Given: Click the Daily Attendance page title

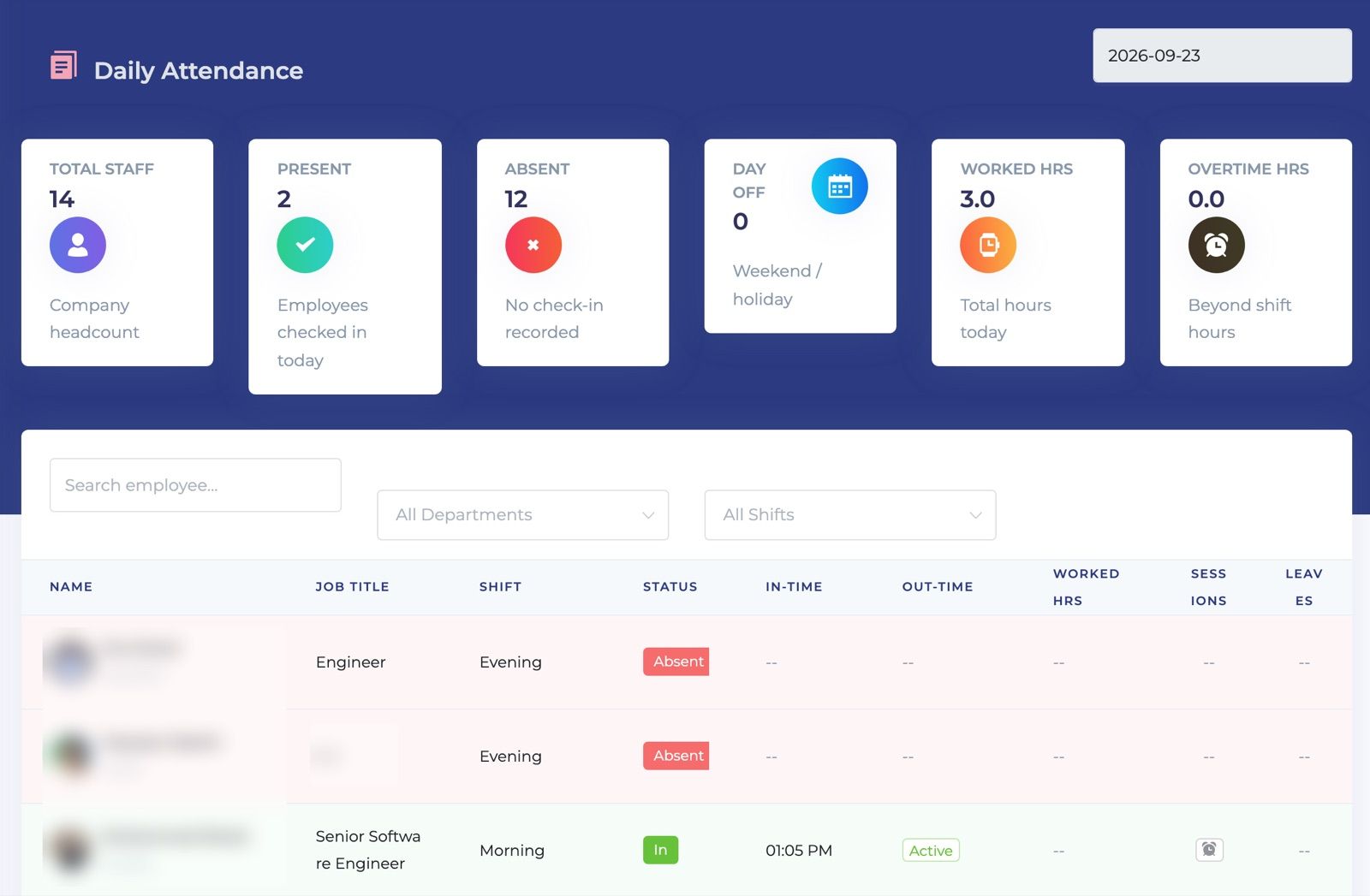Looking at the screenshot, I should point(199,70).
